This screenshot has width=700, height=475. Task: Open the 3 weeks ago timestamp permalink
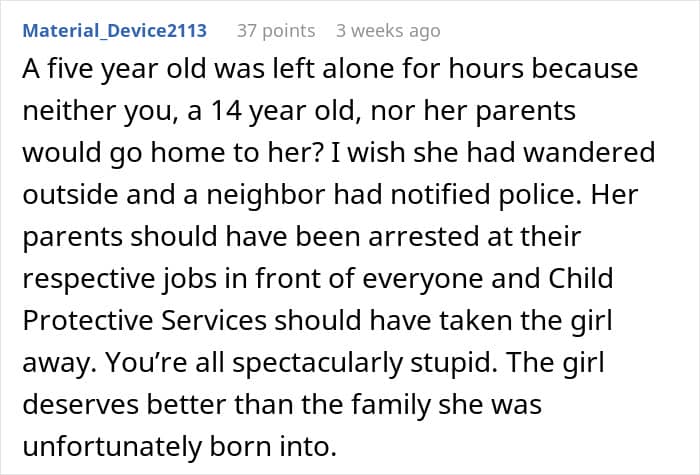[388, 31]
